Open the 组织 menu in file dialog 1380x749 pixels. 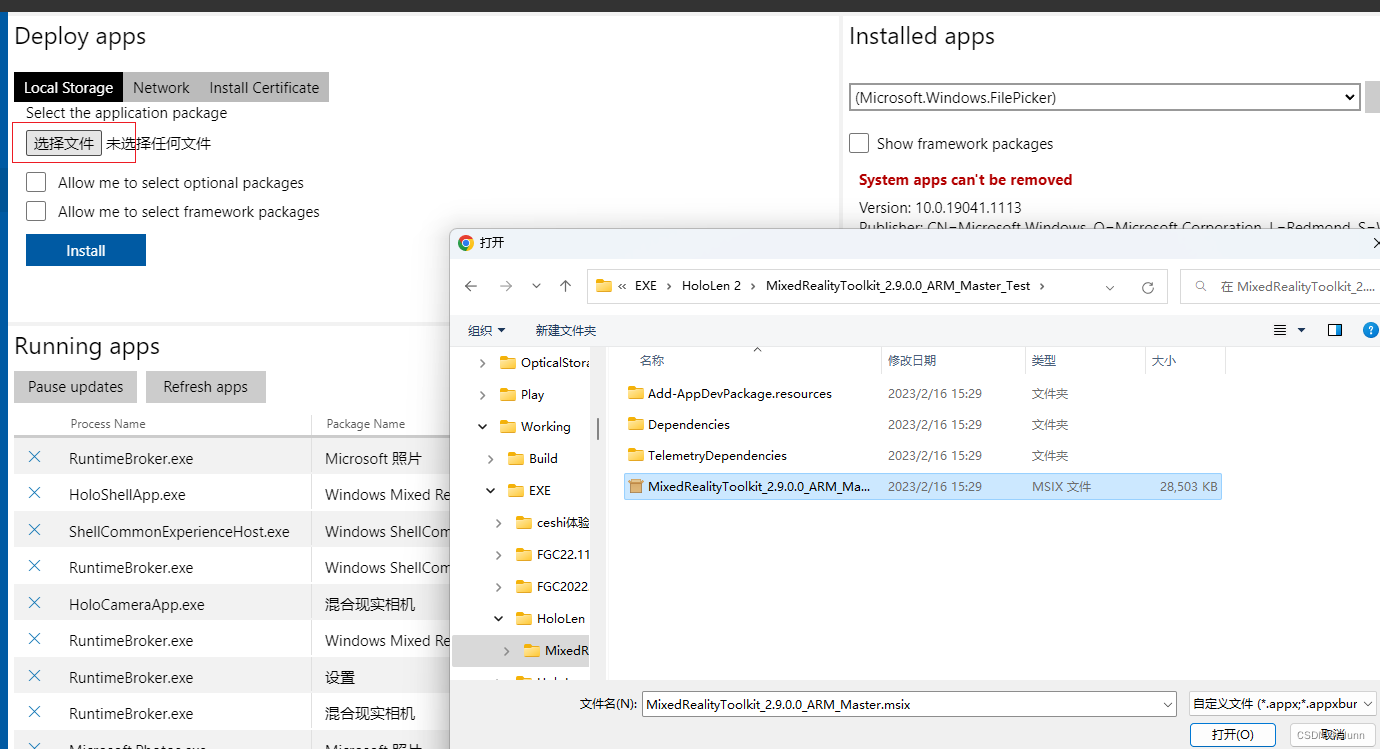487,330
